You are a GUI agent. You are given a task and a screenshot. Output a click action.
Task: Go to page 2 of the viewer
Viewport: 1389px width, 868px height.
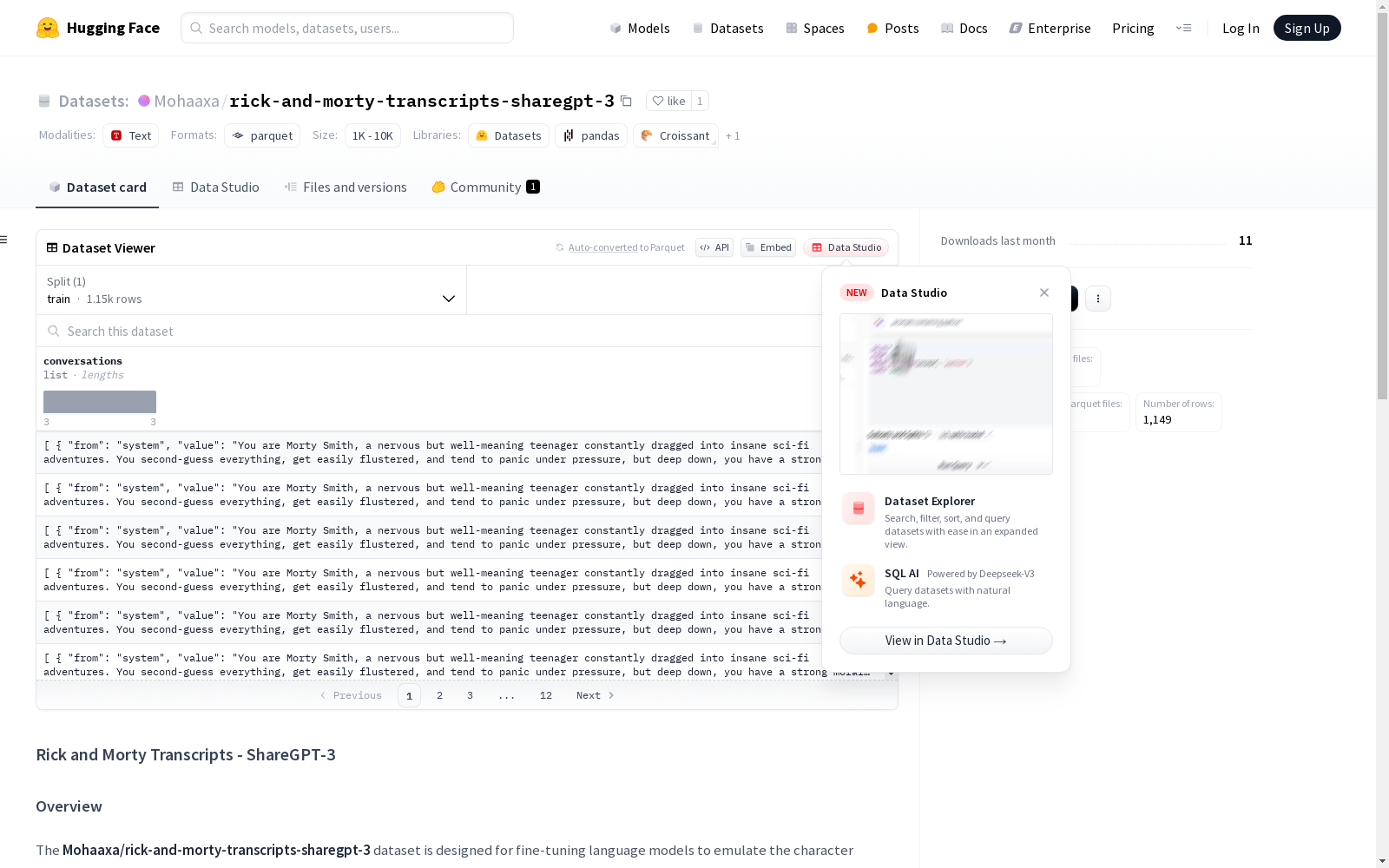pyautogui.click(x=440, y=695)
